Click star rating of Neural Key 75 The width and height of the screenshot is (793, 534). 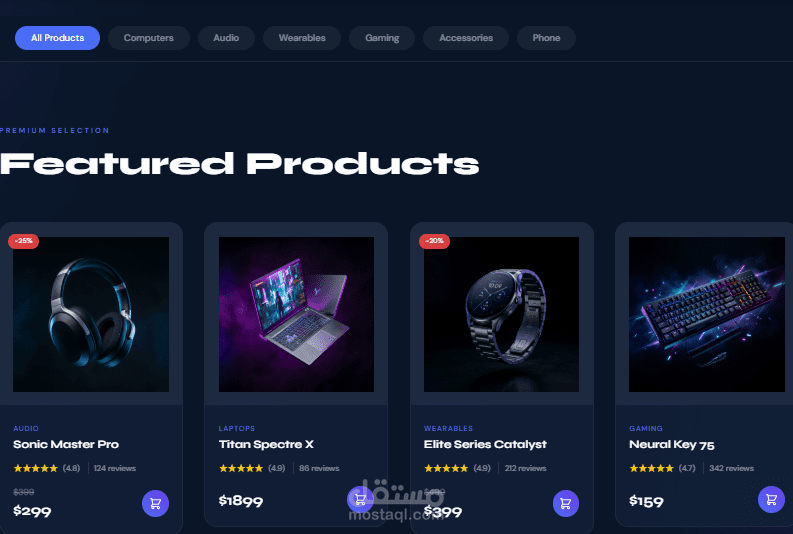coord(651,468)
